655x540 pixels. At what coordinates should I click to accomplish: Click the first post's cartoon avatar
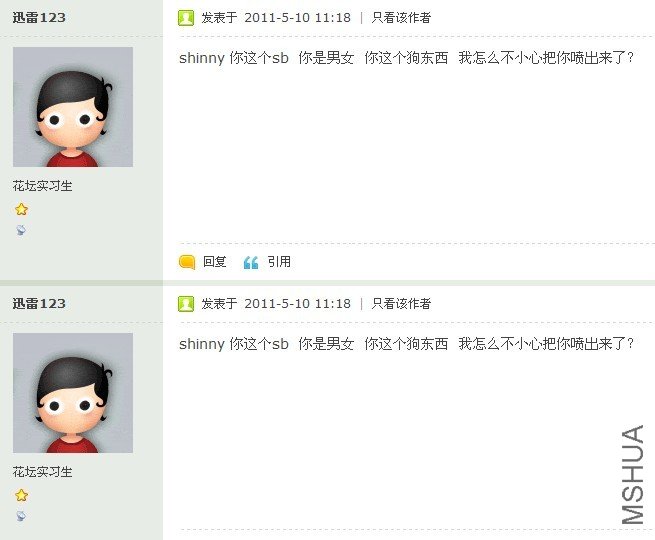tap(73, 107)
